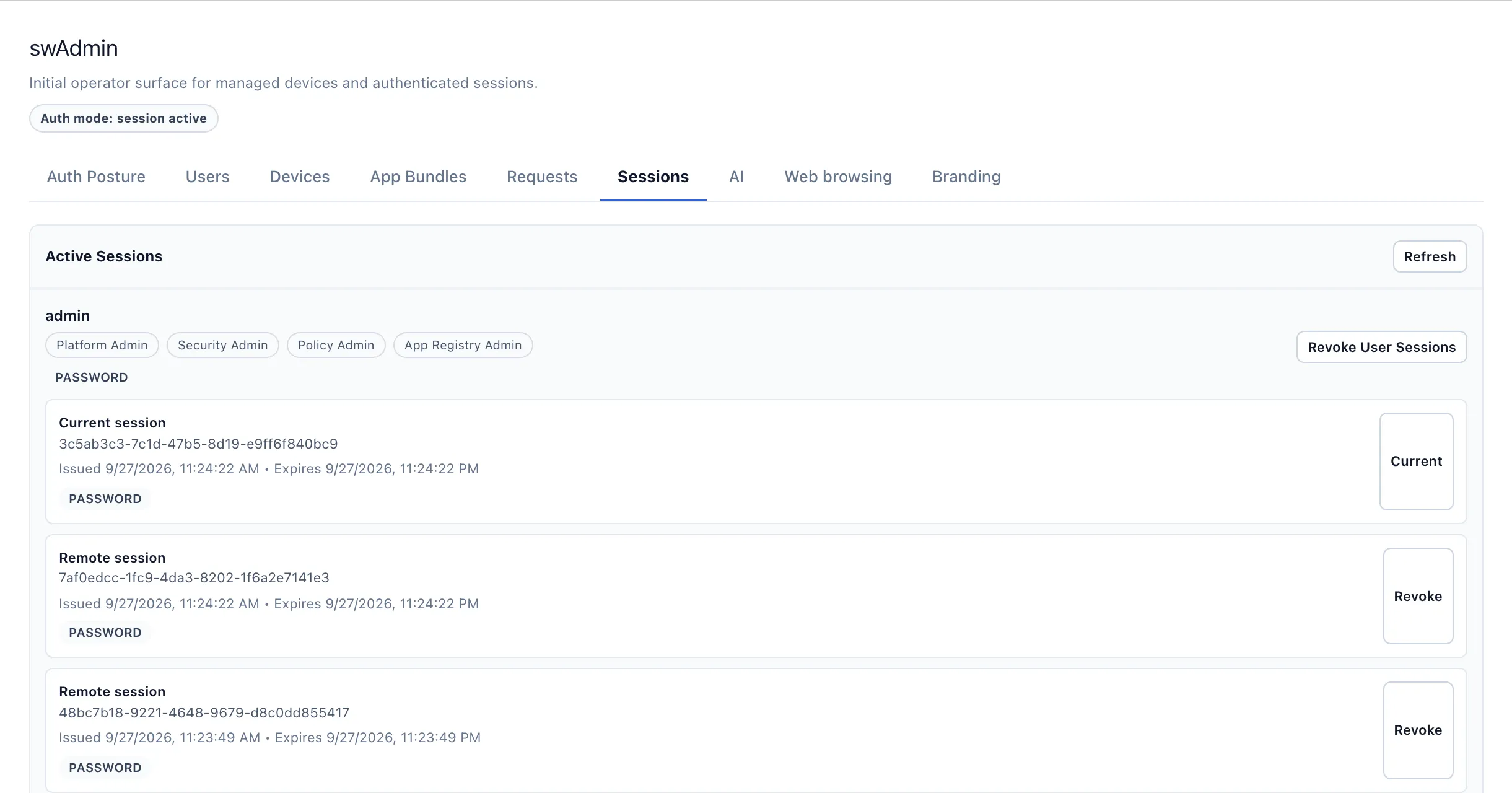Click the swAdmin page title

coord(74,48)
